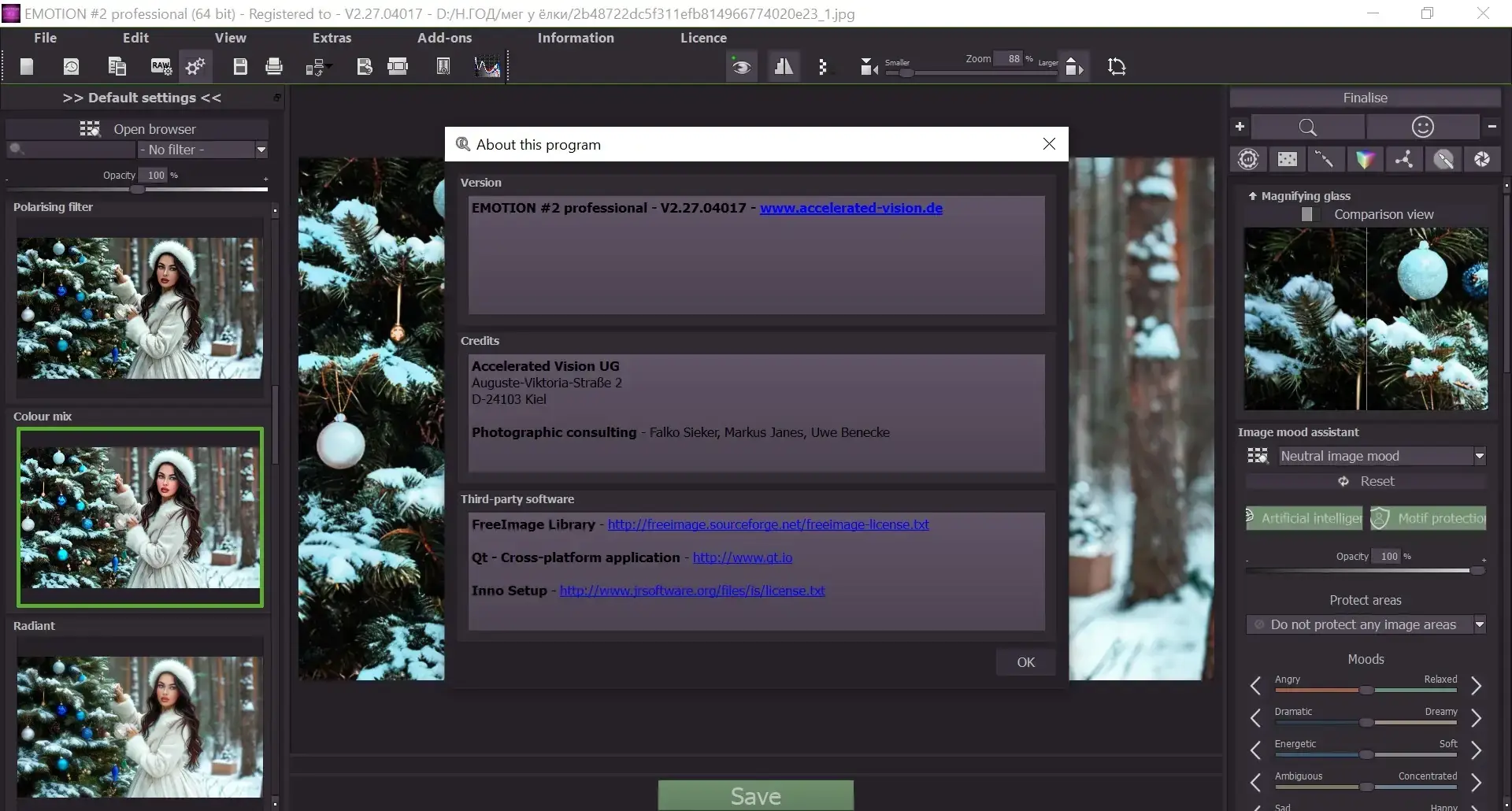Click the FreeImage license link

click(769, 524)
